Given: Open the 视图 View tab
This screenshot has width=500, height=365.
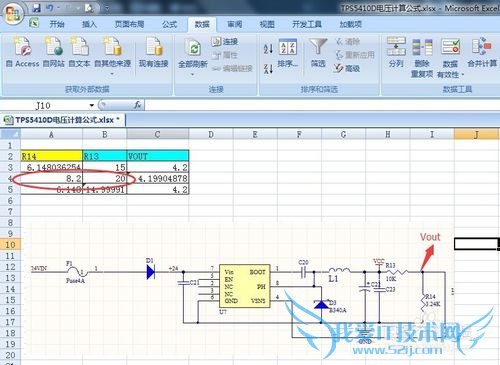Looking at the screenshot, I should [267, 24].
